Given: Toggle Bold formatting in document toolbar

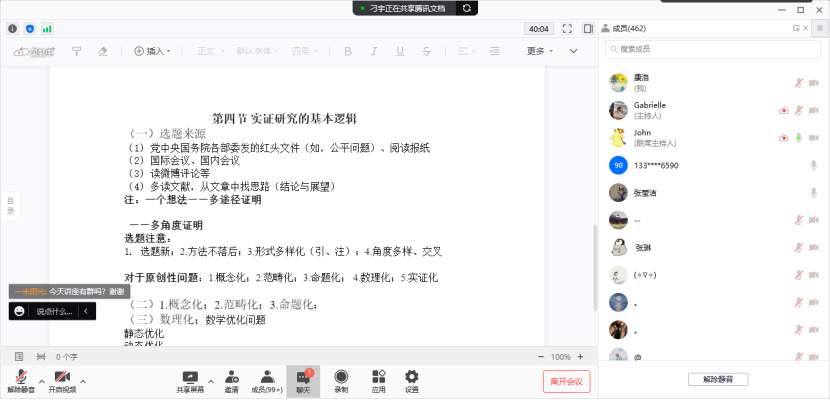Looking at the screenshot, I should (x=349, y=51).
